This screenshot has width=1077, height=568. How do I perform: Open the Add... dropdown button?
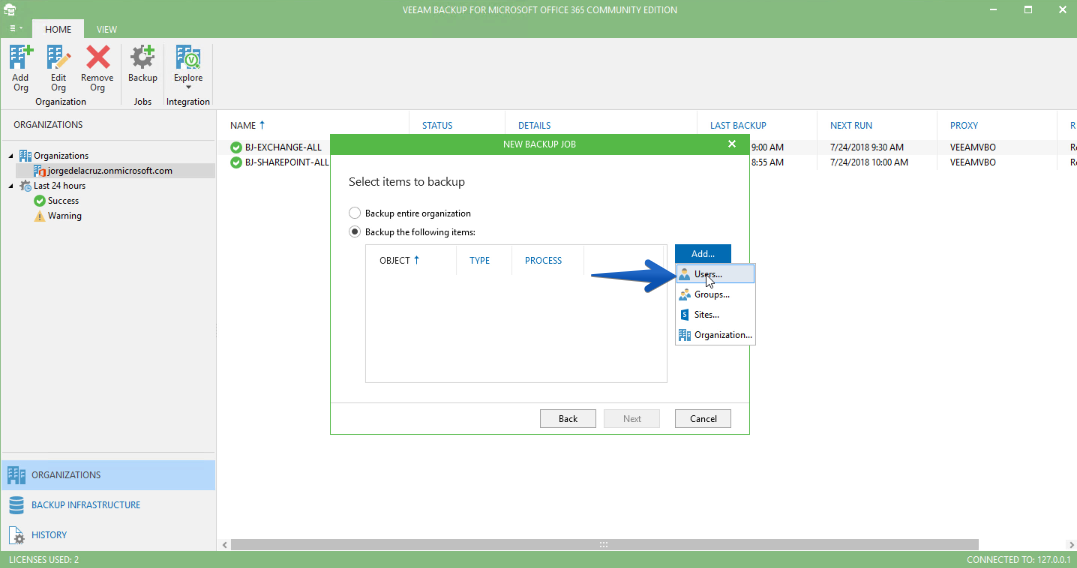(x=703, y=253)
